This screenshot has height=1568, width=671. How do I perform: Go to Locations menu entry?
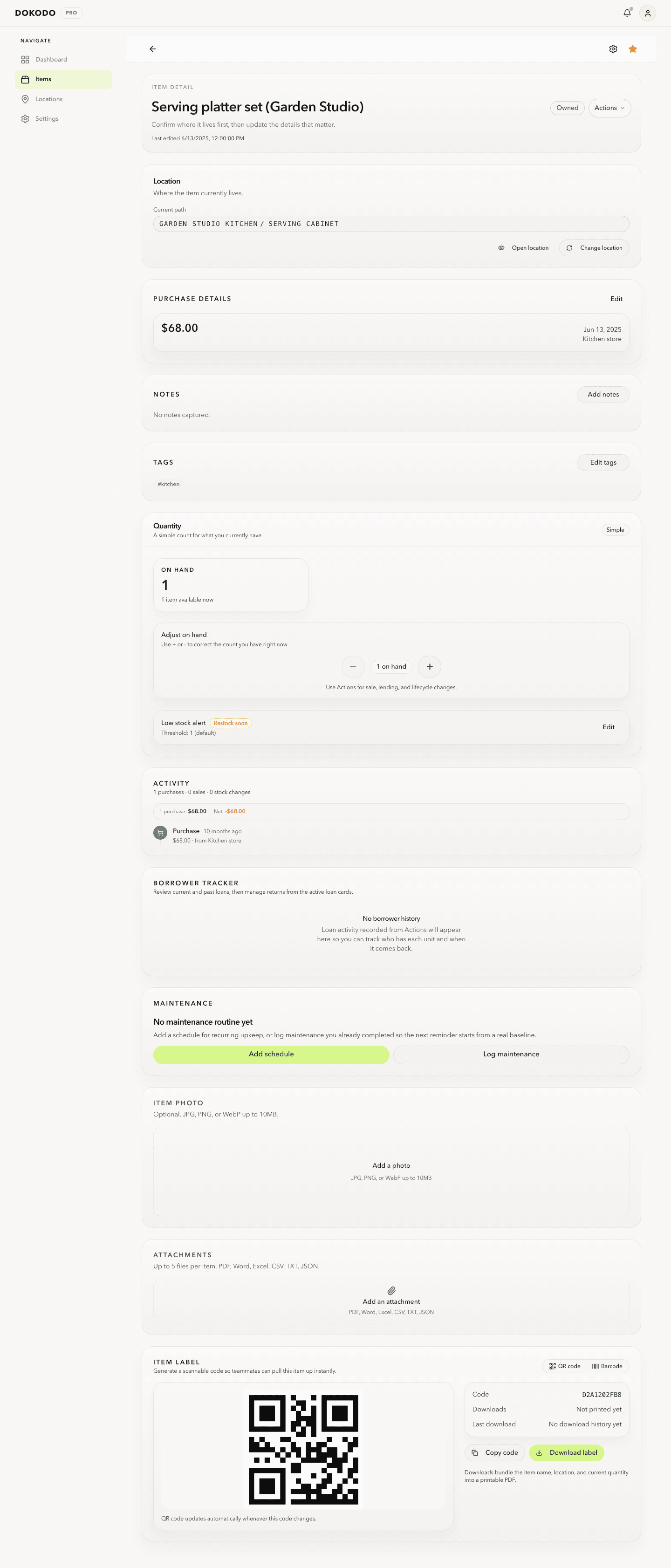(63, 99)
